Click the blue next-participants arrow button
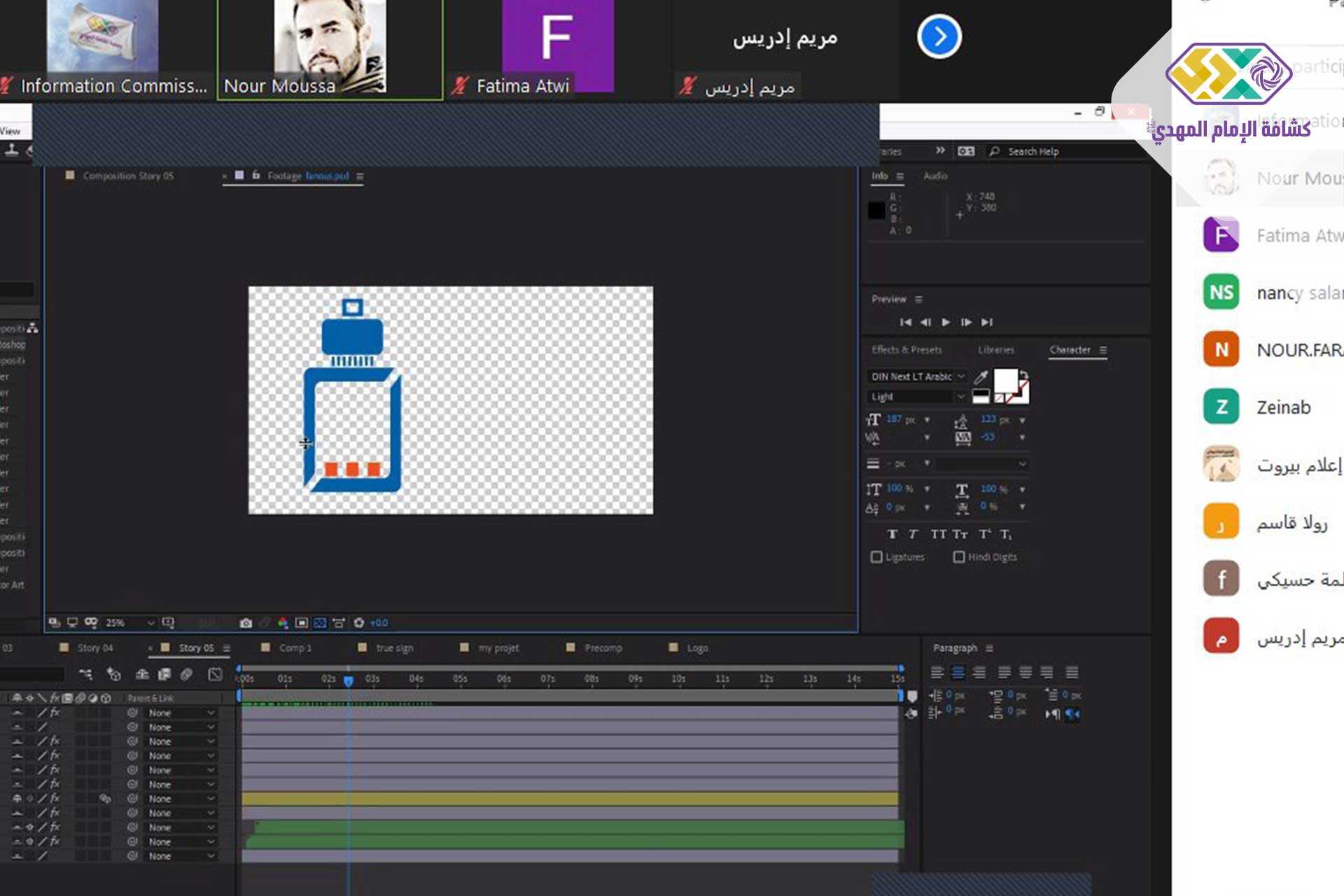Image resolution: width=1344 pixels, height=896 pixels. coord(939,36)
